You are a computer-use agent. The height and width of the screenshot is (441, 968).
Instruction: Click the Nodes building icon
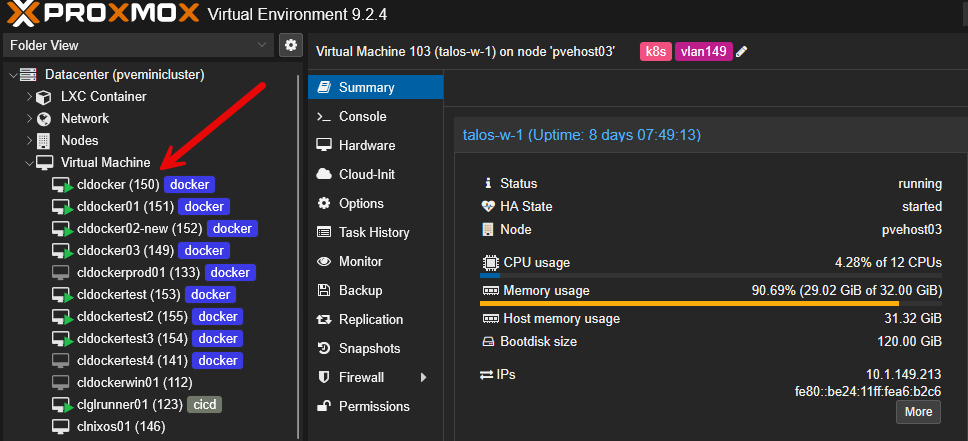tap(44, 141)
